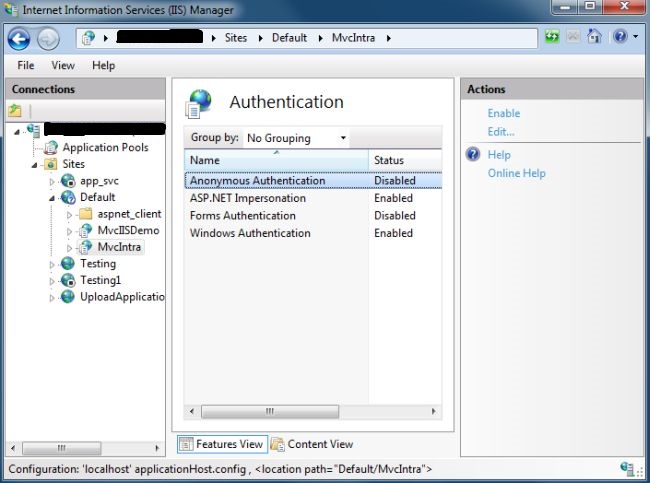Click the aspnet_client folder icon

click(85, 214)
